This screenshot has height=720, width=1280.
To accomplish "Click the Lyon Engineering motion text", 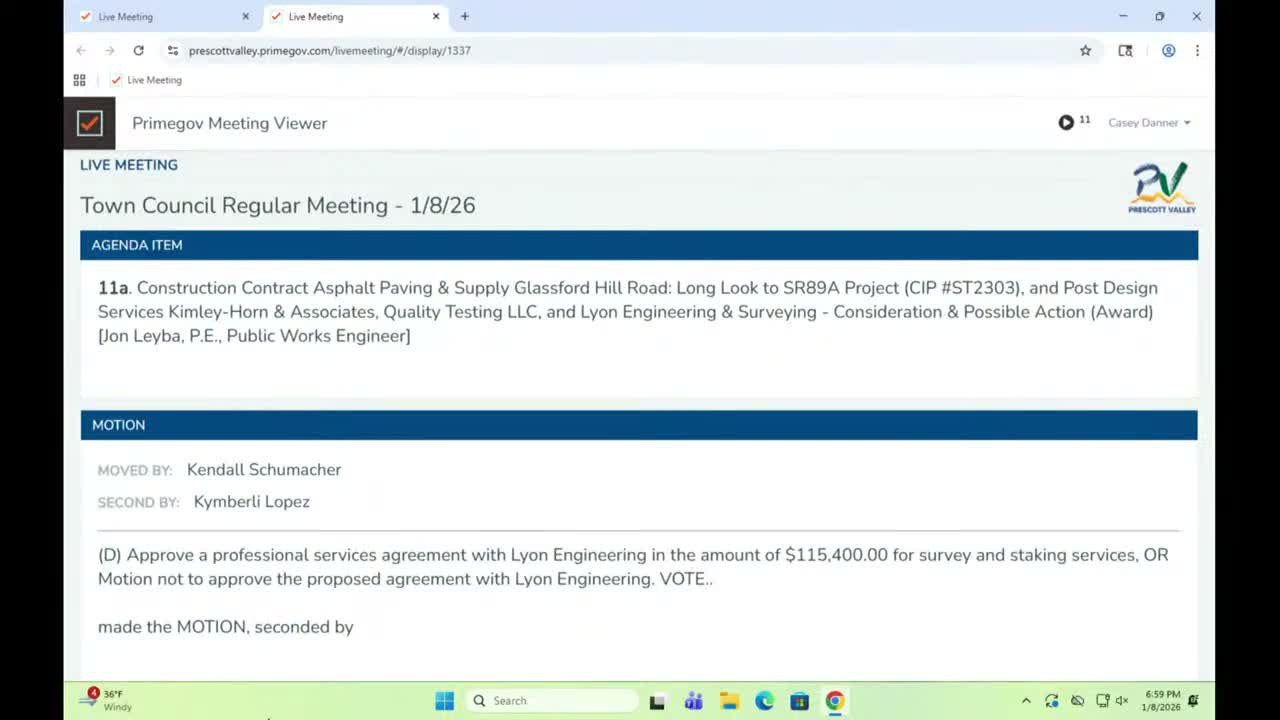I will pyautogui.click(x=633, y=567).
